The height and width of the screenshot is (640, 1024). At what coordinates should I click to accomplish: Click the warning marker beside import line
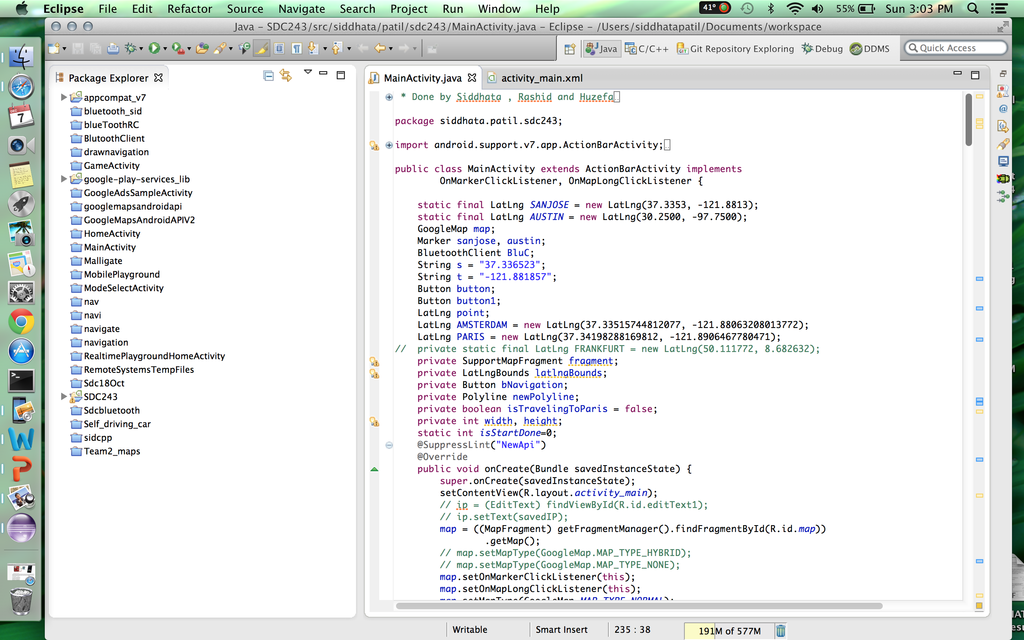374,145
